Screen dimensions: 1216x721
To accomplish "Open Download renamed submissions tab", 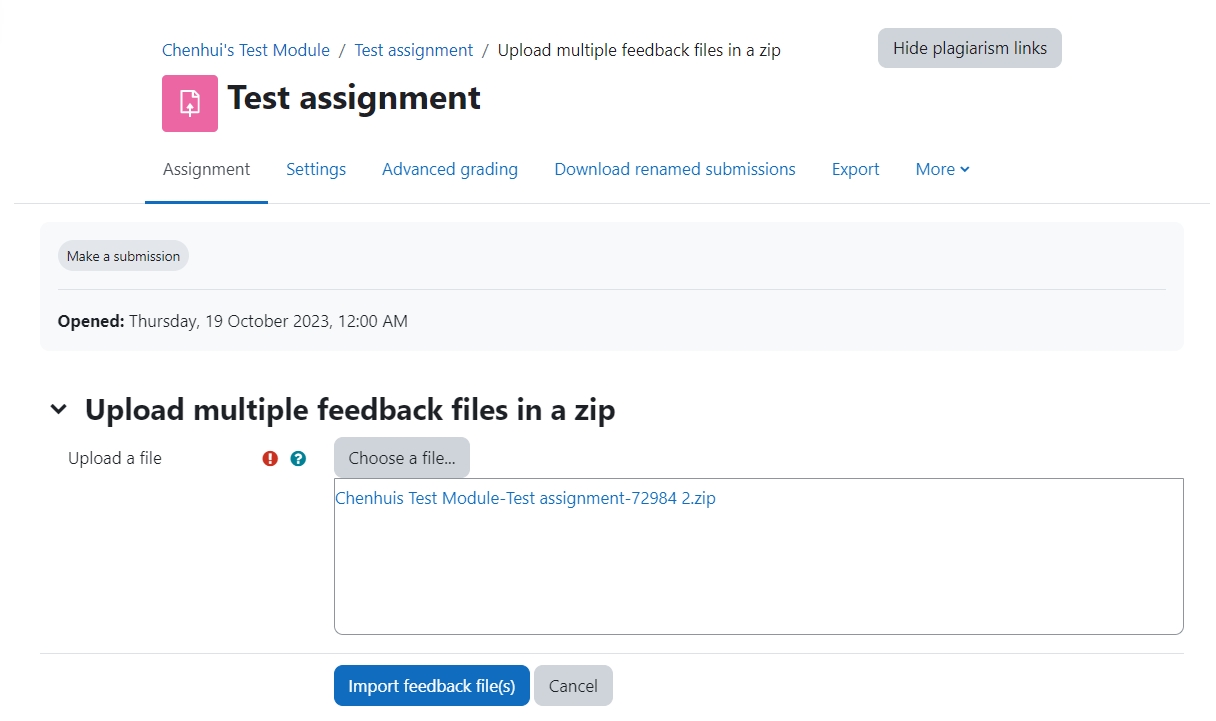I will pyautogui.click(x=675, y=169).
